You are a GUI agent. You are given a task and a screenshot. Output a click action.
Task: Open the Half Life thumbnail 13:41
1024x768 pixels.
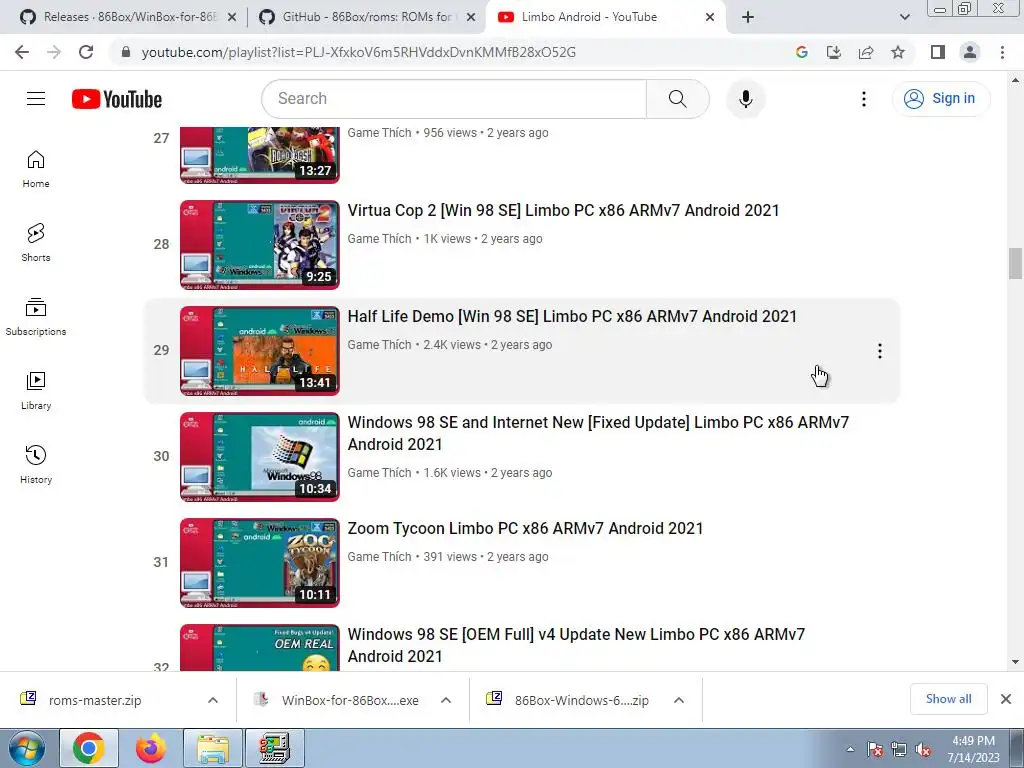point(260,351)
